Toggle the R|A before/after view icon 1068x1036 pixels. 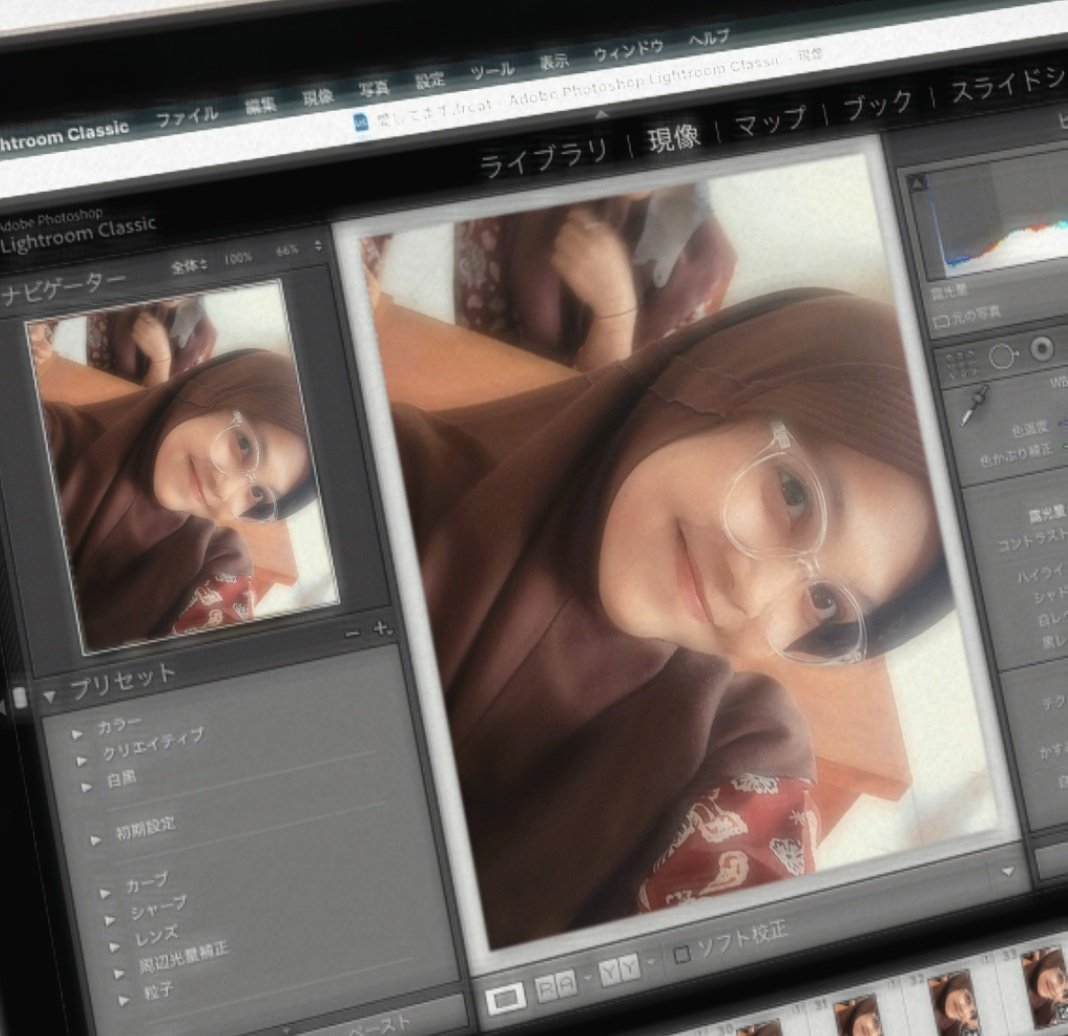tap(555, 985)
